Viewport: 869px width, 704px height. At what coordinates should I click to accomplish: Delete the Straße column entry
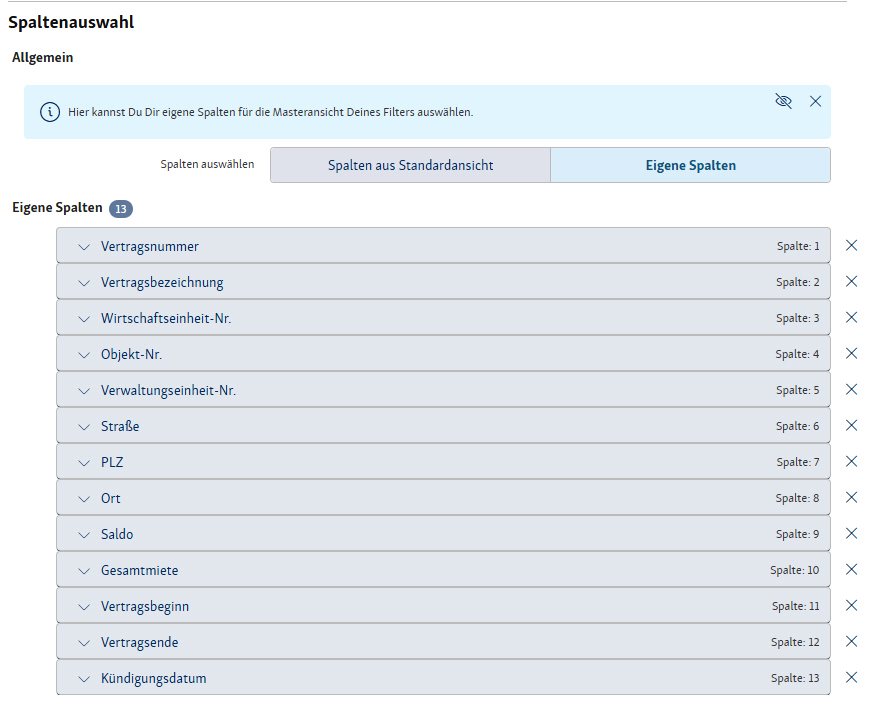[851, 426]
